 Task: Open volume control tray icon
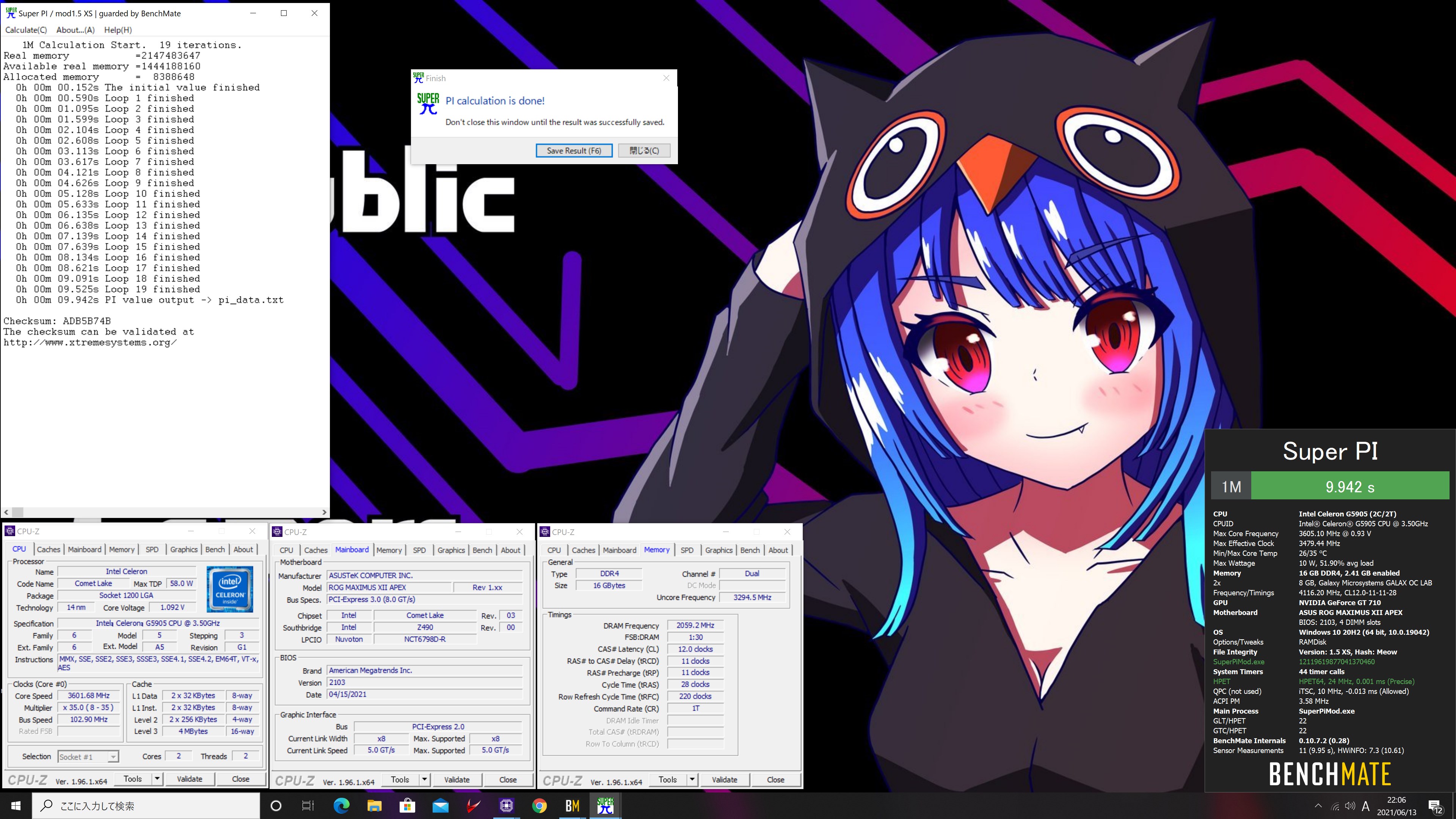point(1350,806)
